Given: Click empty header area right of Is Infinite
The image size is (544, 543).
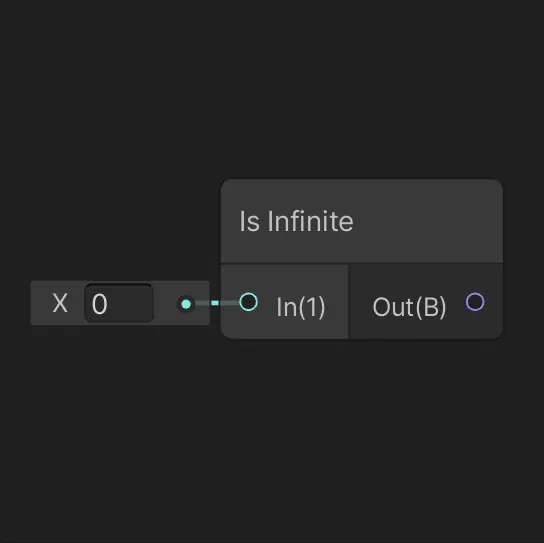Looking at the screenshot, I should tap(427, 221).
